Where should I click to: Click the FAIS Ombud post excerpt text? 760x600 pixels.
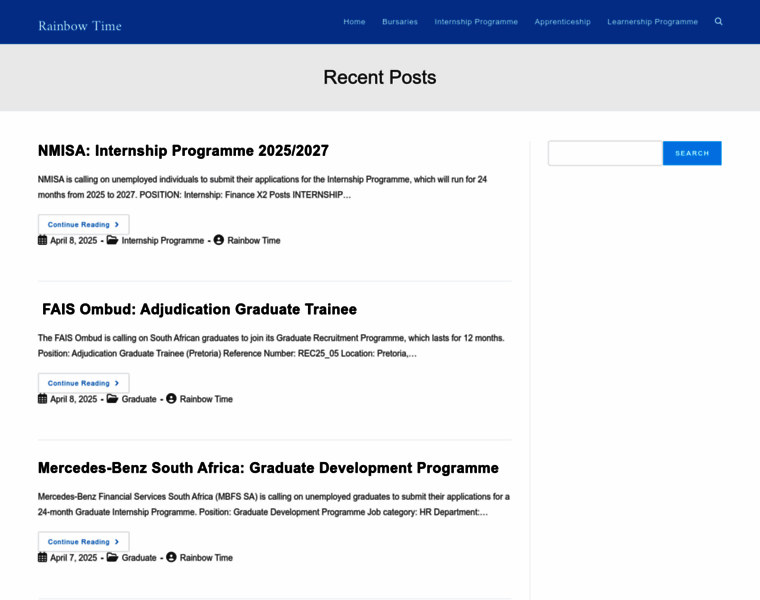click(x=271, y=346)
